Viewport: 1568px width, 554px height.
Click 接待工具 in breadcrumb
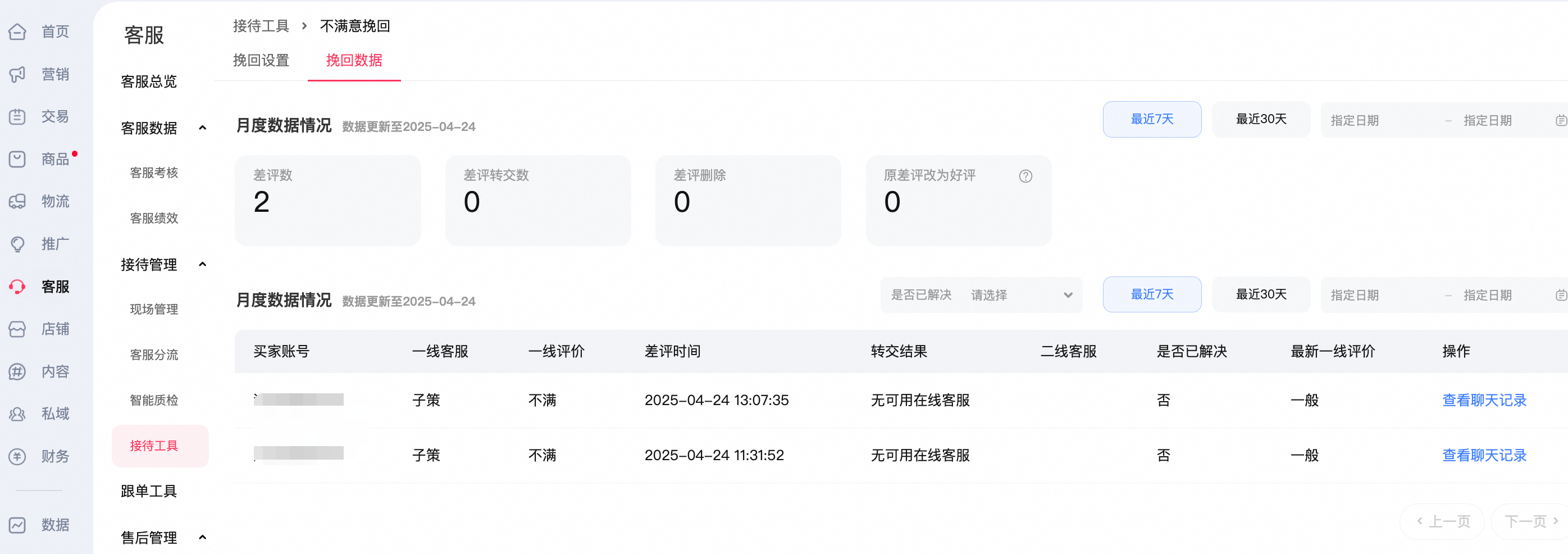pyautogui.click(x=261, y=26)
